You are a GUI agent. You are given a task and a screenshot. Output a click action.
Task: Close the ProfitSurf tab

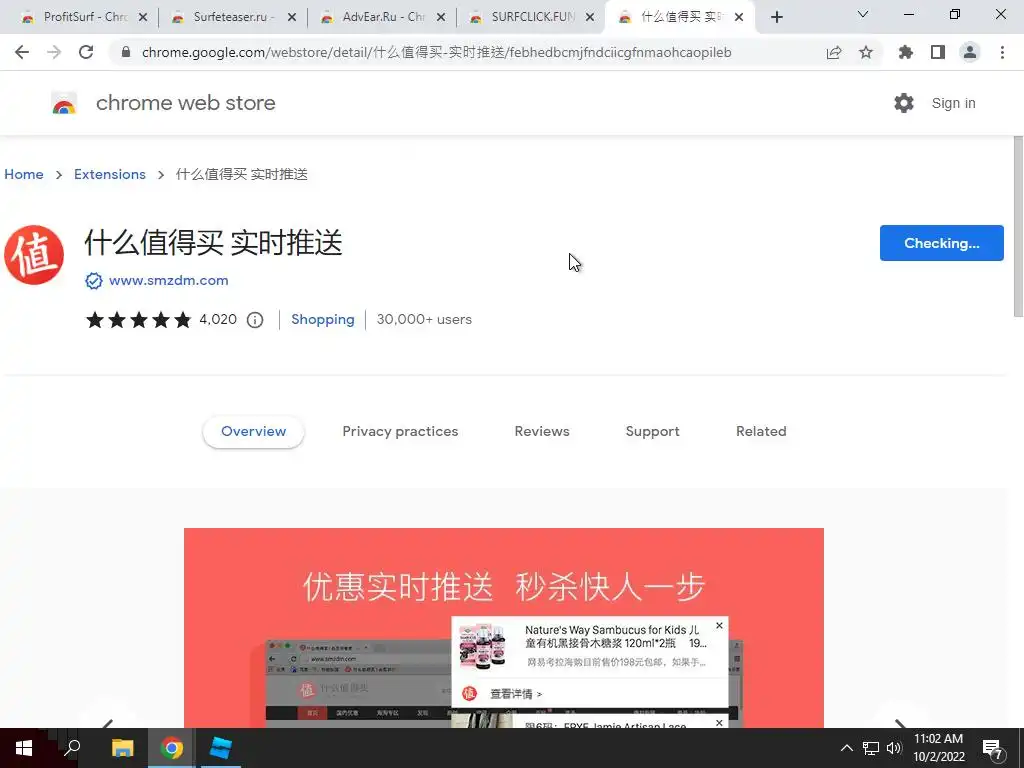(x=143, y=18)
